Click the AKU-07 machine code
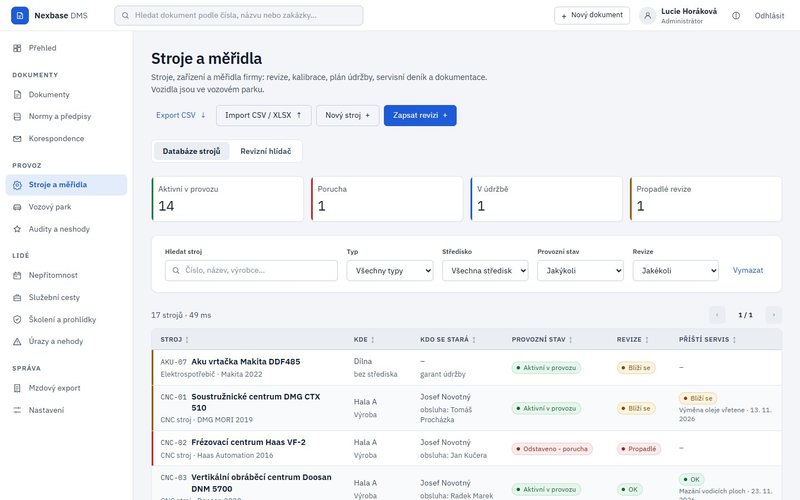 pos(173,362)
